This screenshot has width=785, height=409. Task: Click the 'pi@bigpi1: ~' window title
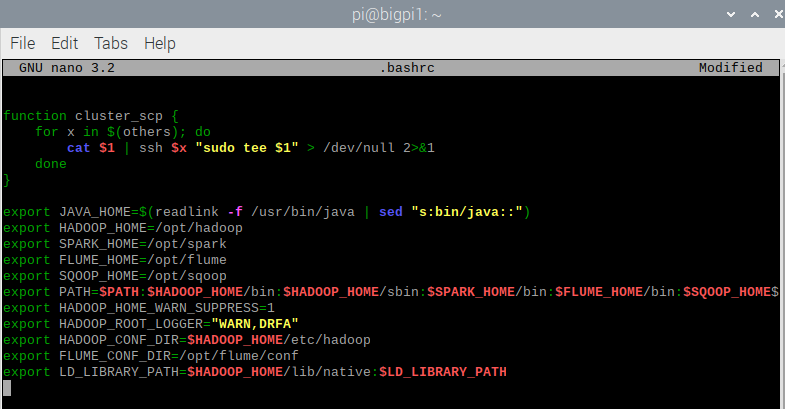coord(397,15)
